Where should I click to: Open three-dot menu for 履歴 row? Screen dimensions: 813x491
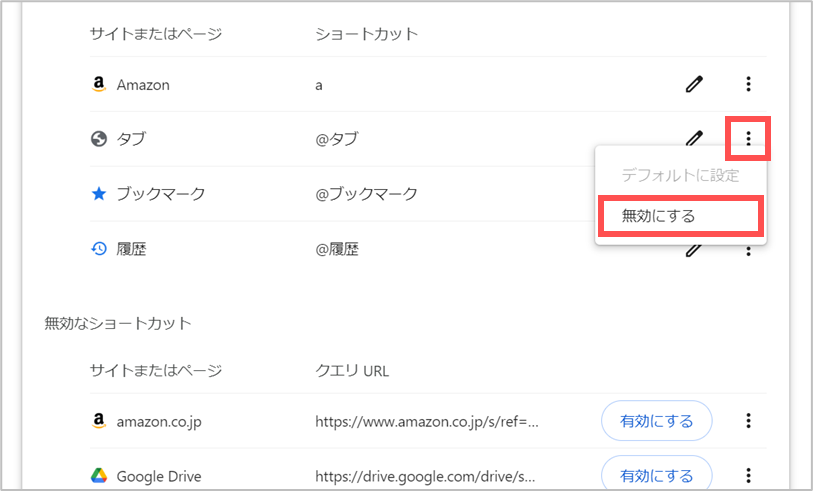point(748,251)
